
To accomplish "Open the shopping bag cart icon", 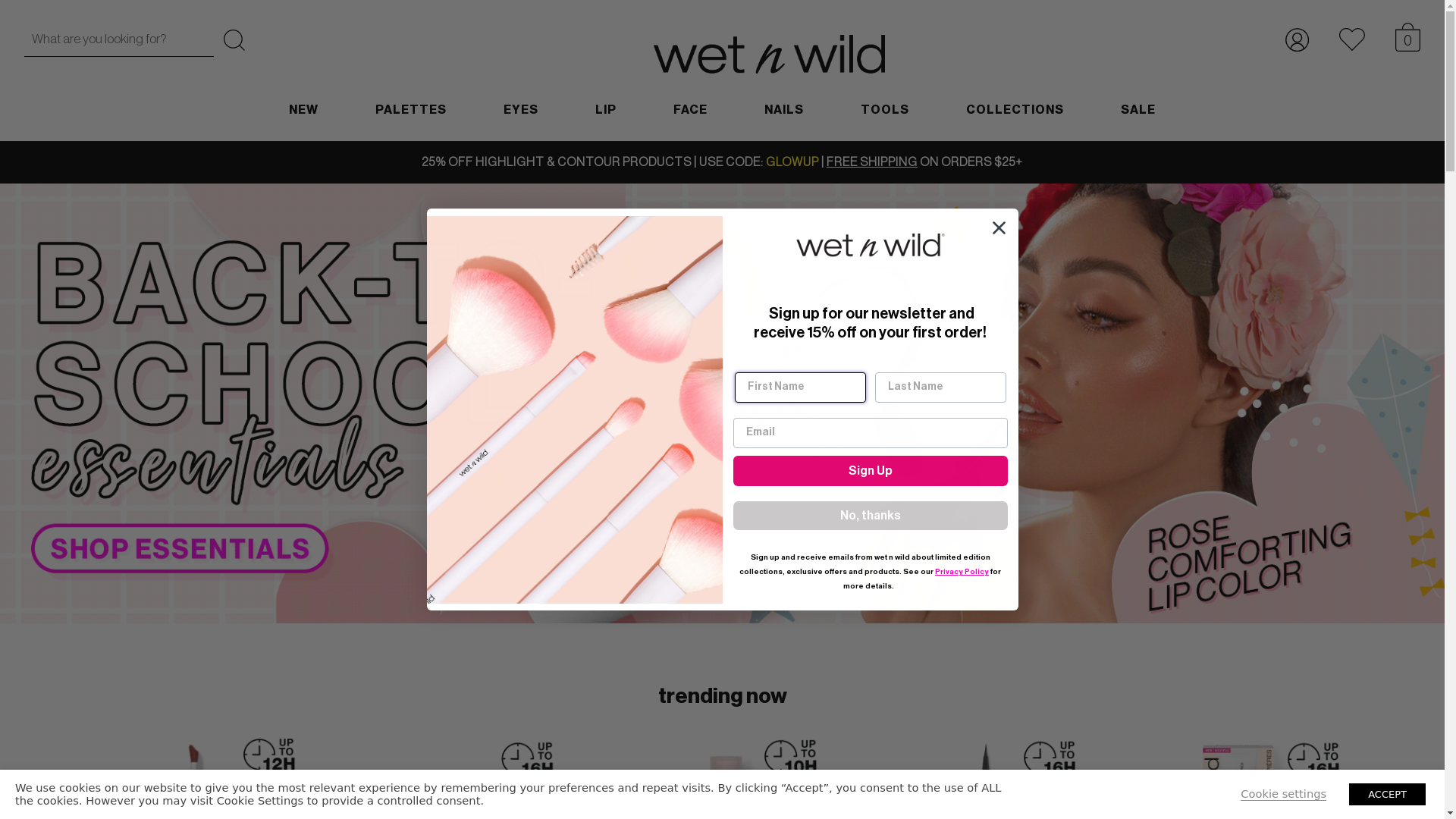I will [x=1407, y=38].
